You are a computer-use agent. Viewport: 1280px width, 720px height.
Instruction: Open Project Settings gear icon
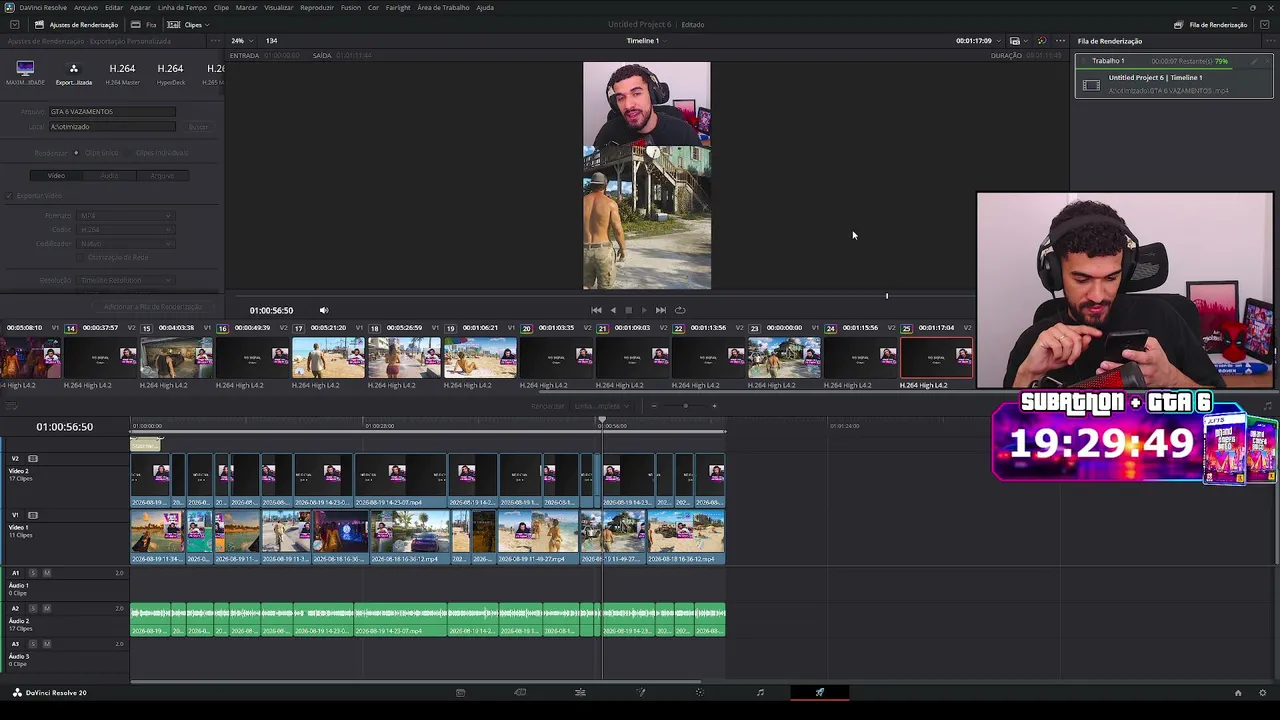tap(1262, 692)
